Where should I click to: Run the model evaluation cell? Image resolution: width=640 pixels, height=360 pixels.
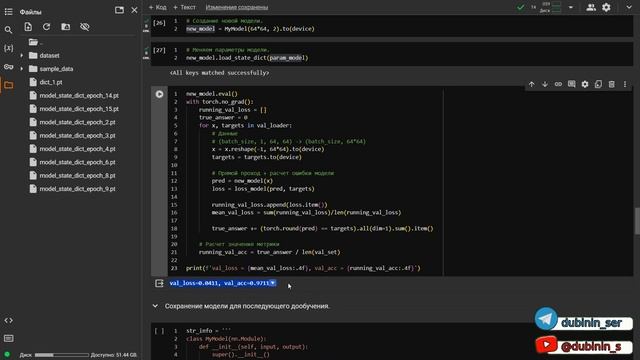[x=159, y=94]
